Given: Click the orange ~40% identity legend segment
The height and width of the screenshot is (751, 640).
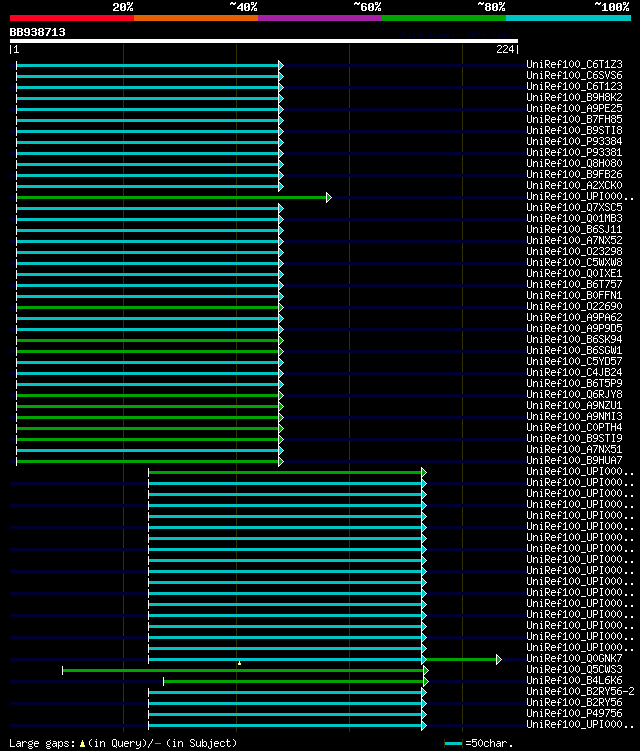Looking at the screenshot, I should (x=196, y=18).
